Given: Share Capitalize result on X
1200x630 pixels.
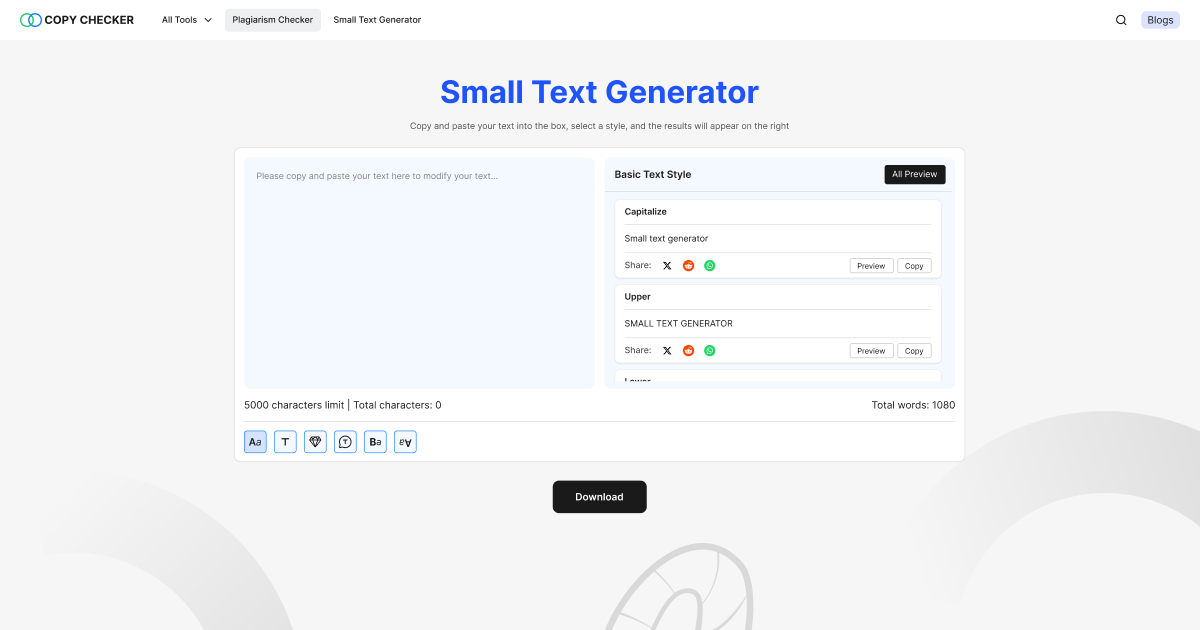Looking at the screenshot, I should [667, 265].
